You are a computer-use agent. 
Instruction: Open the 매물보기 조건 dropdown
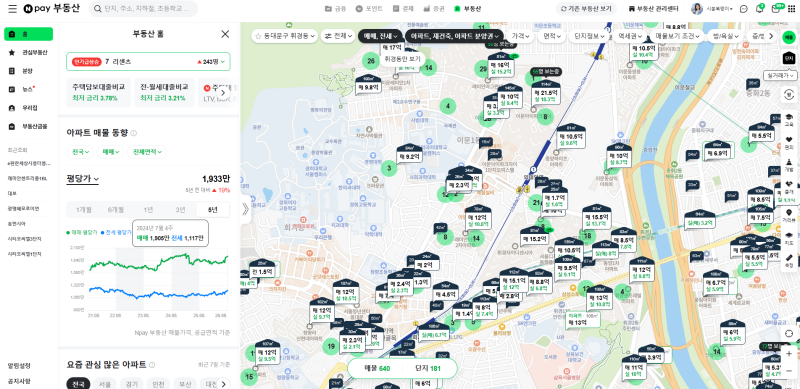pyautogui.click(x=678, y=36)
